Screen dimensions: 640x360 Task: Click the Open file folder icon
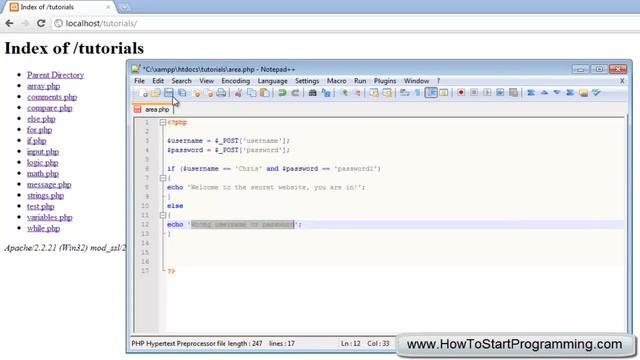156,93
